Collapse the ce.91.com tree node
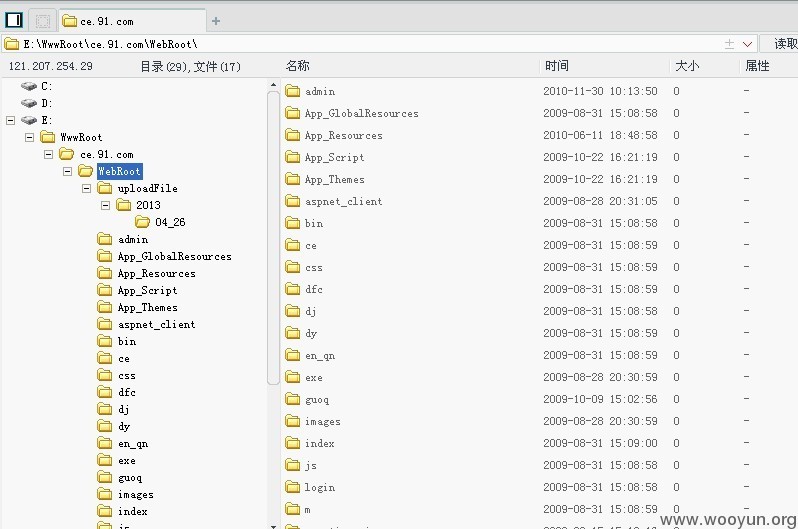 48,154
